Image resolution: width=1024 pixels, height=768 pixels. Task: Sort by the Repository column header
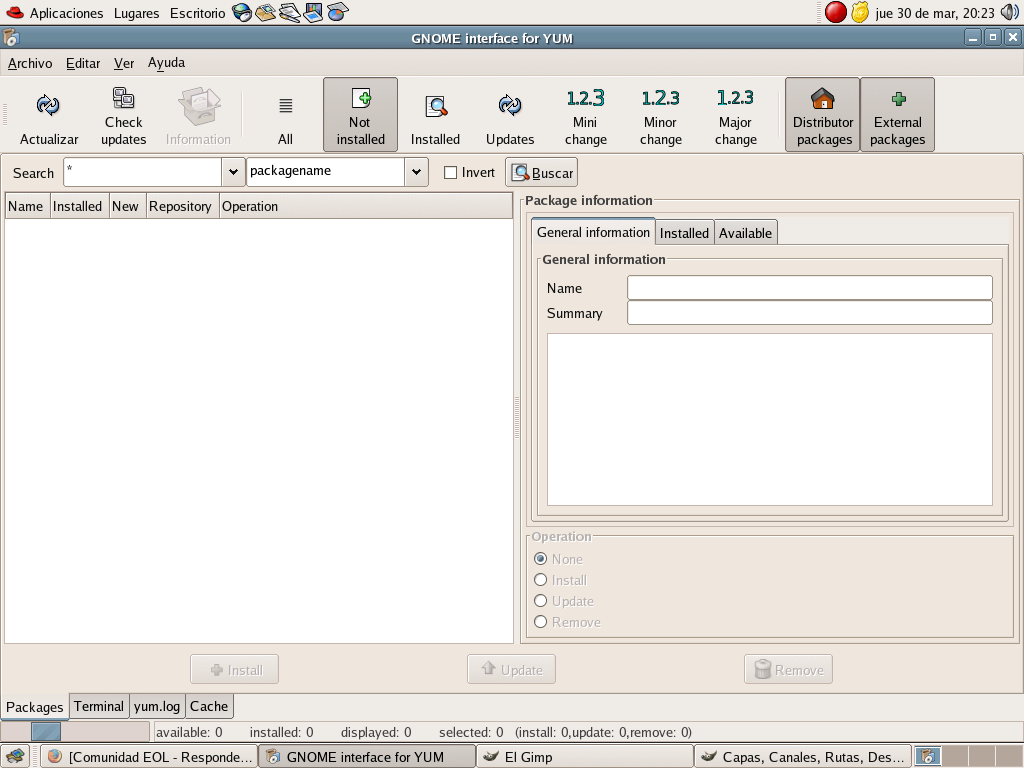tap(183, 206)
